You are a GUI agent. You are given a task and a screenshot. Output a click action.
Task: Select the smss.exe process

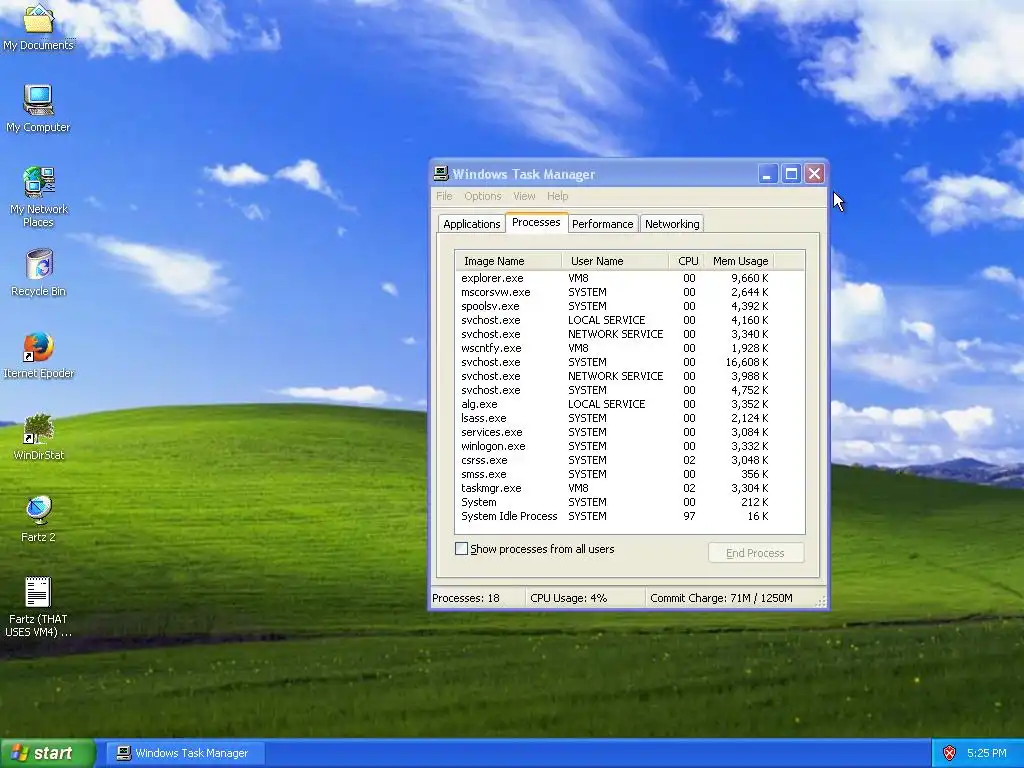630,474
